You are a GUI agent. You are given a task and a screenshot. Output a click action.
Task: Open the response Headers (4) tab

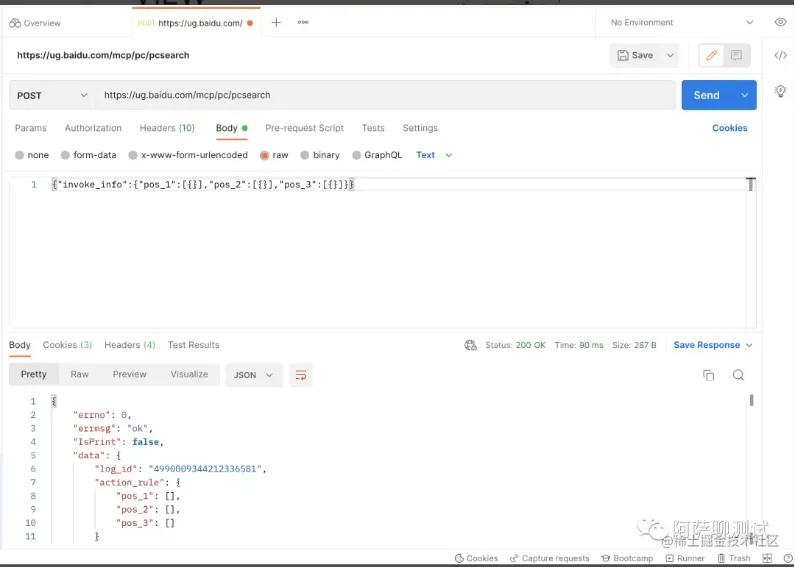[x=130, y=345]
